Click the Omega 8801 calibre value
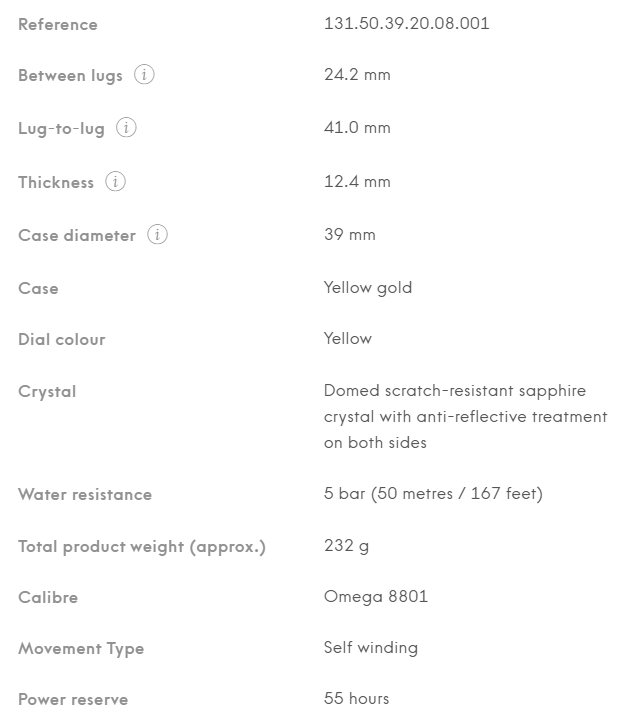This screenshot has width=622, height=727. pyautogui.click(x=376, y=597)
